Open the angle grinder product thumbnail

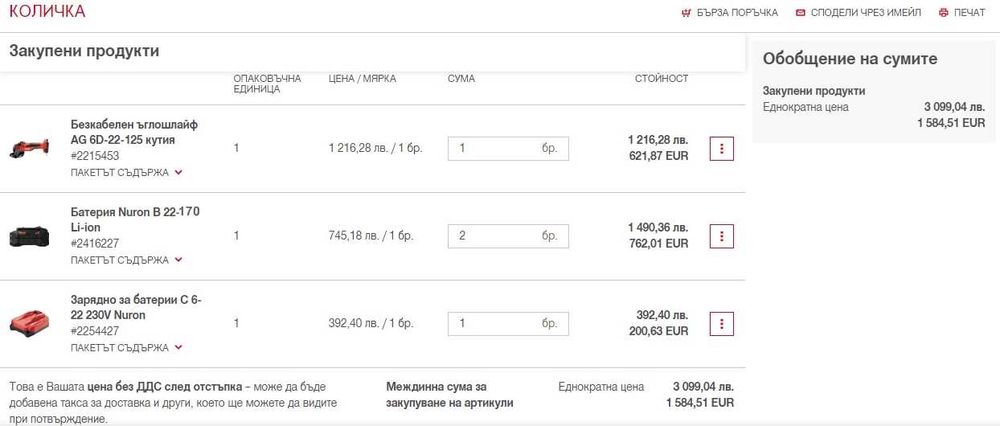[29, 148]
